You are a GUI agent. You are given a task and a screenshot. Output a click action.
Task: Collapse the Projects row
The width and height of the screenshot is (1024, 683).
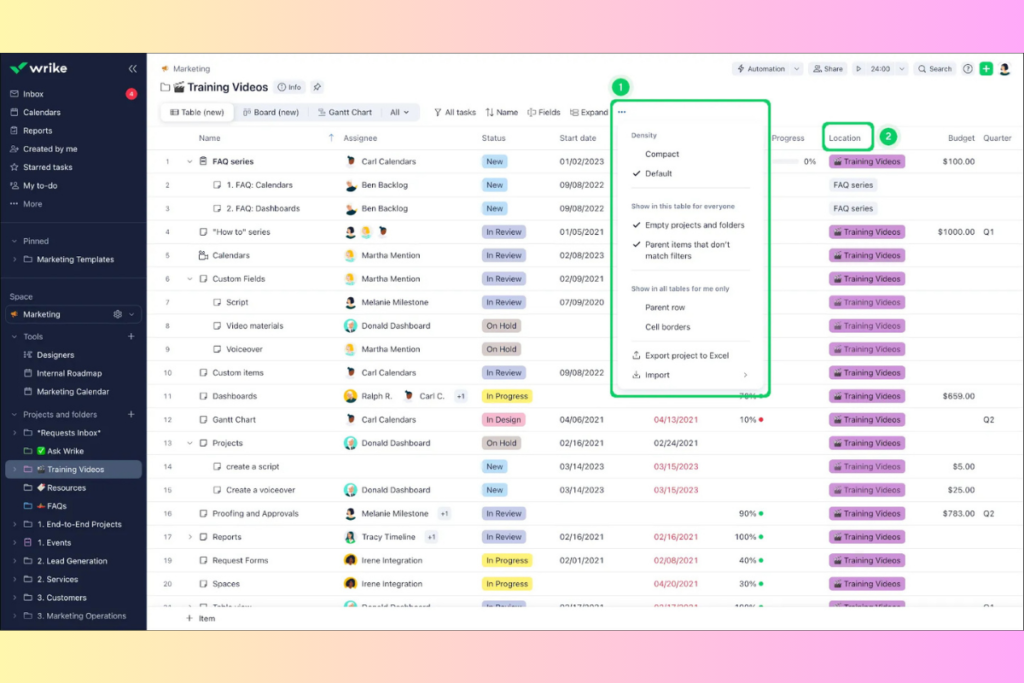click(x=189, y=443)
